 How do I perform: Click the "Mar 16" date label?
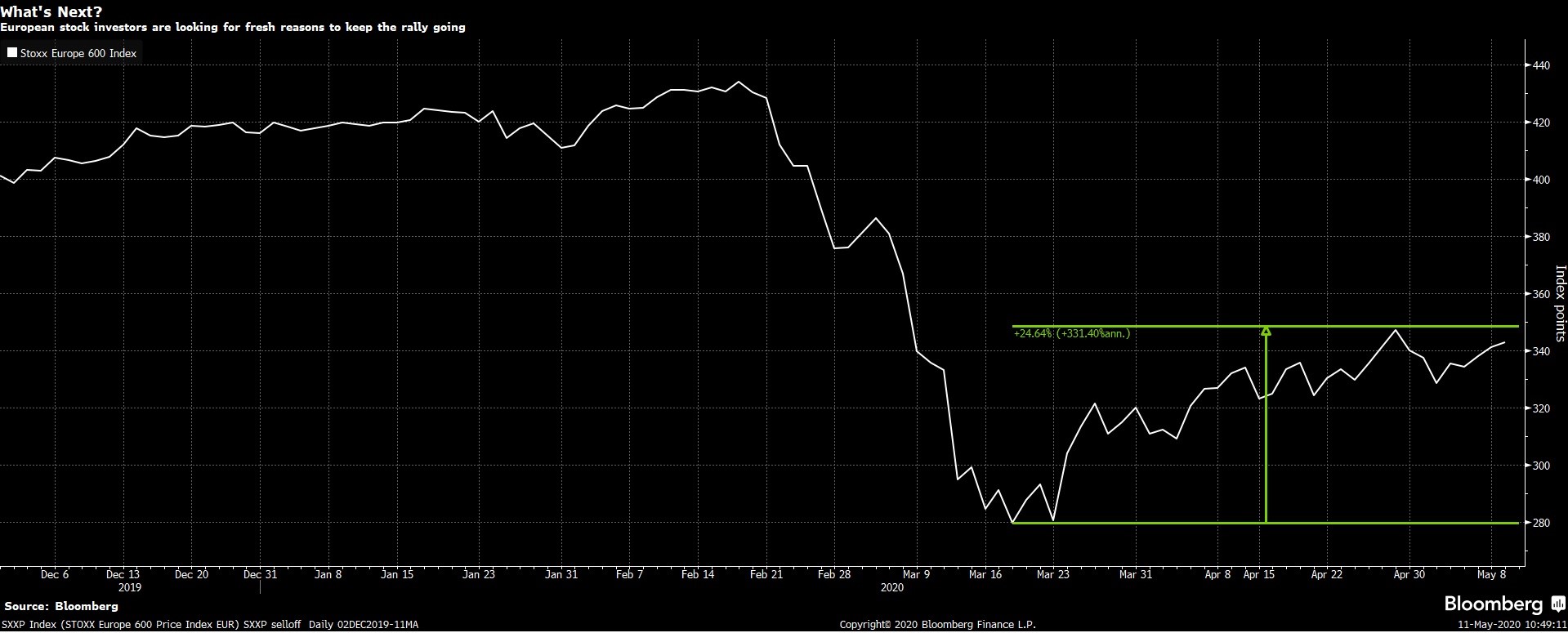985,574
